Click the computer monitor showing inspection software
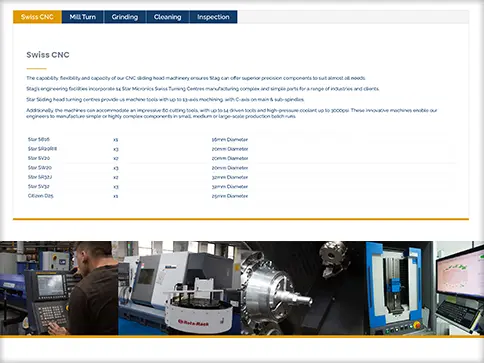 tap(460, 273)
